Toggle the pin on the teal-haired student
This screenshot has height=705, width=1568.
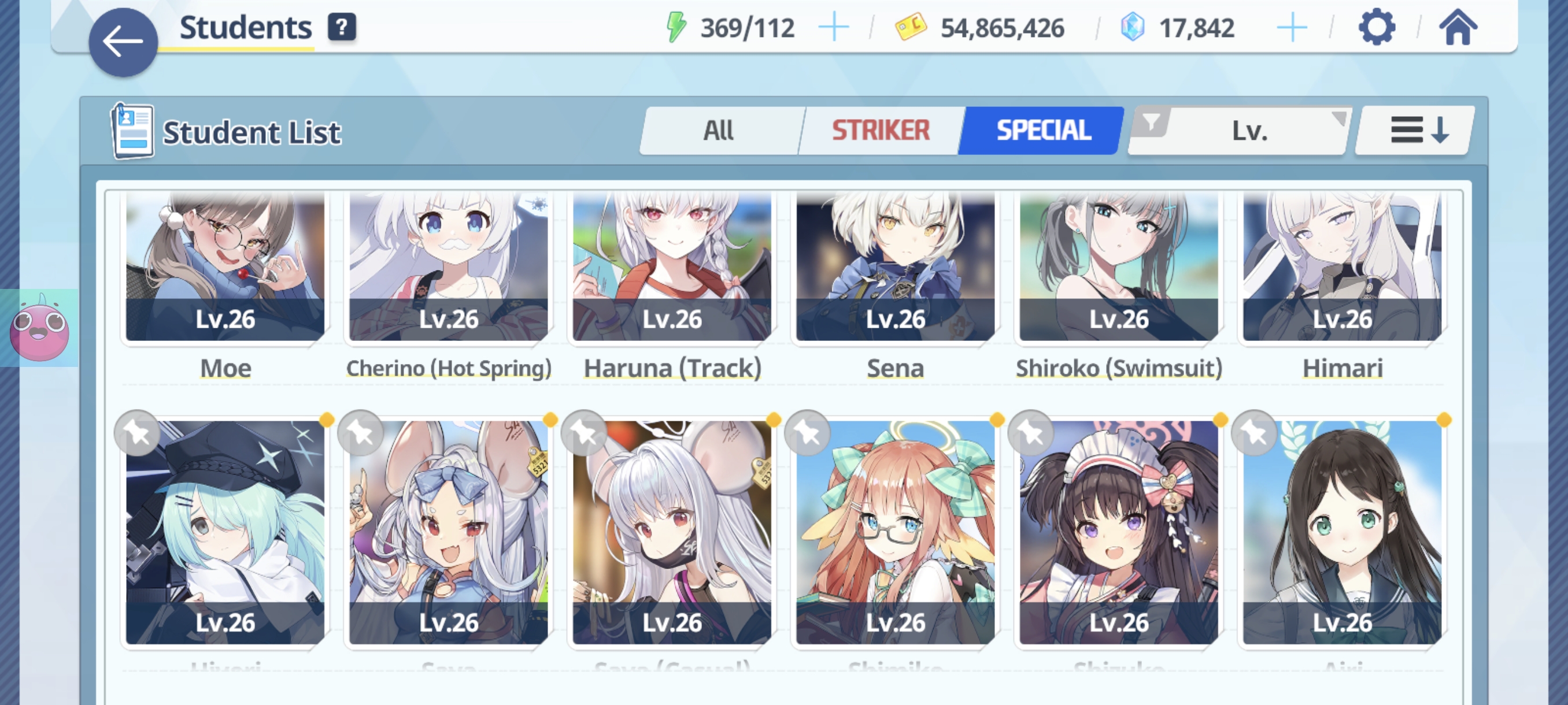pyautogui.click(x=137, y=434)
